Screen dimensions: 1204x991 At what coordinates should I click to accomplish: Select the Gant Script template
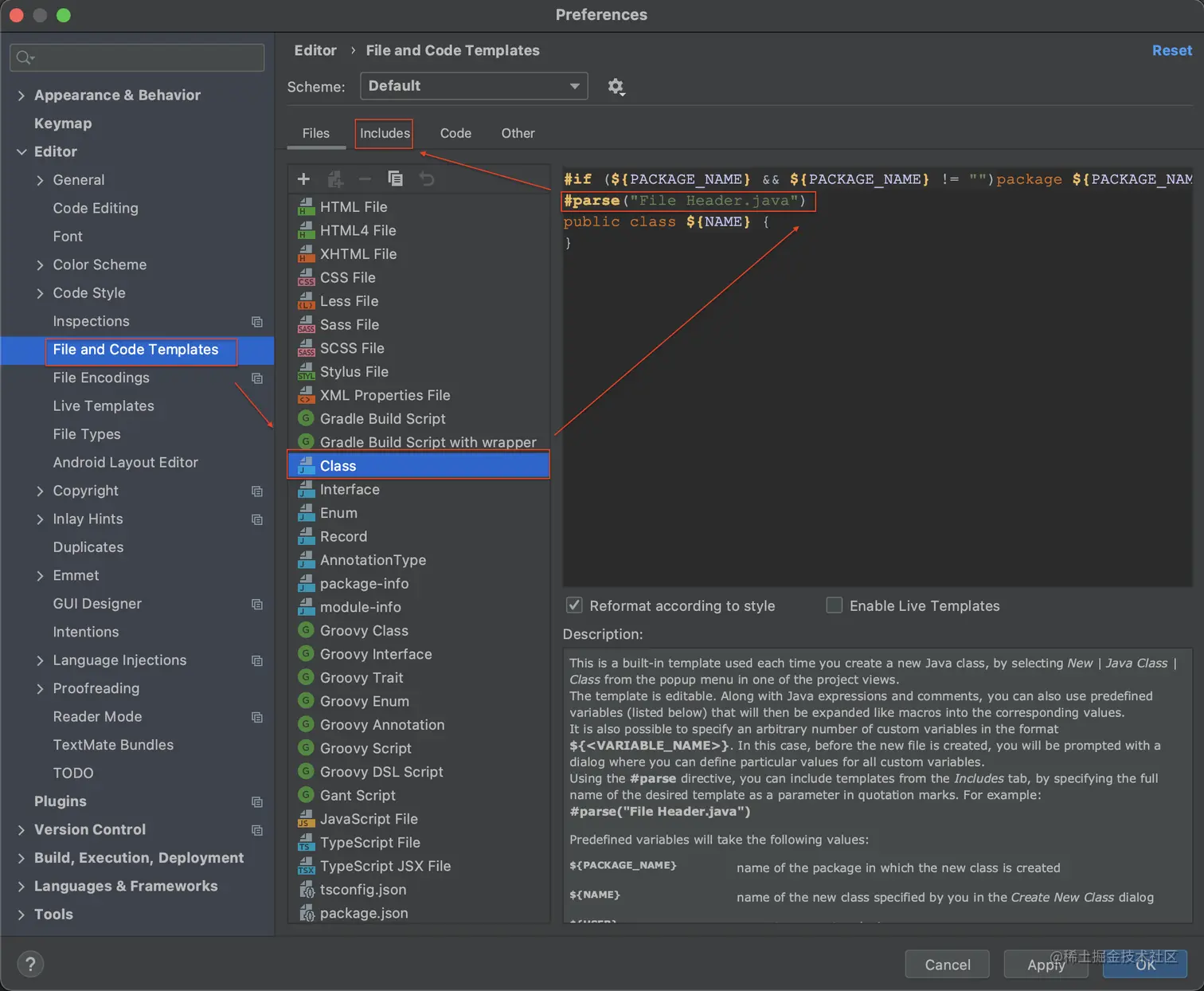pos(418,795)
